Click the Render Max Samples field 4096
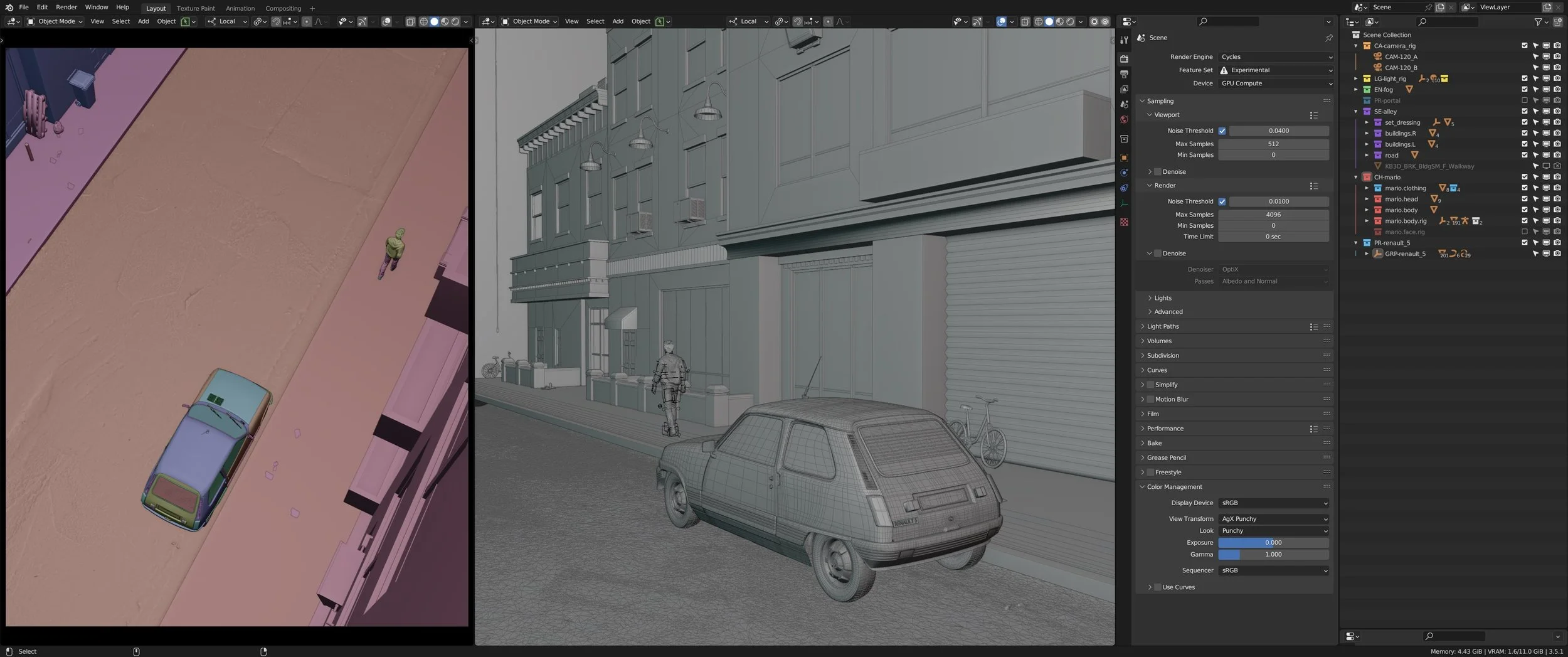 click(1273, 215)
